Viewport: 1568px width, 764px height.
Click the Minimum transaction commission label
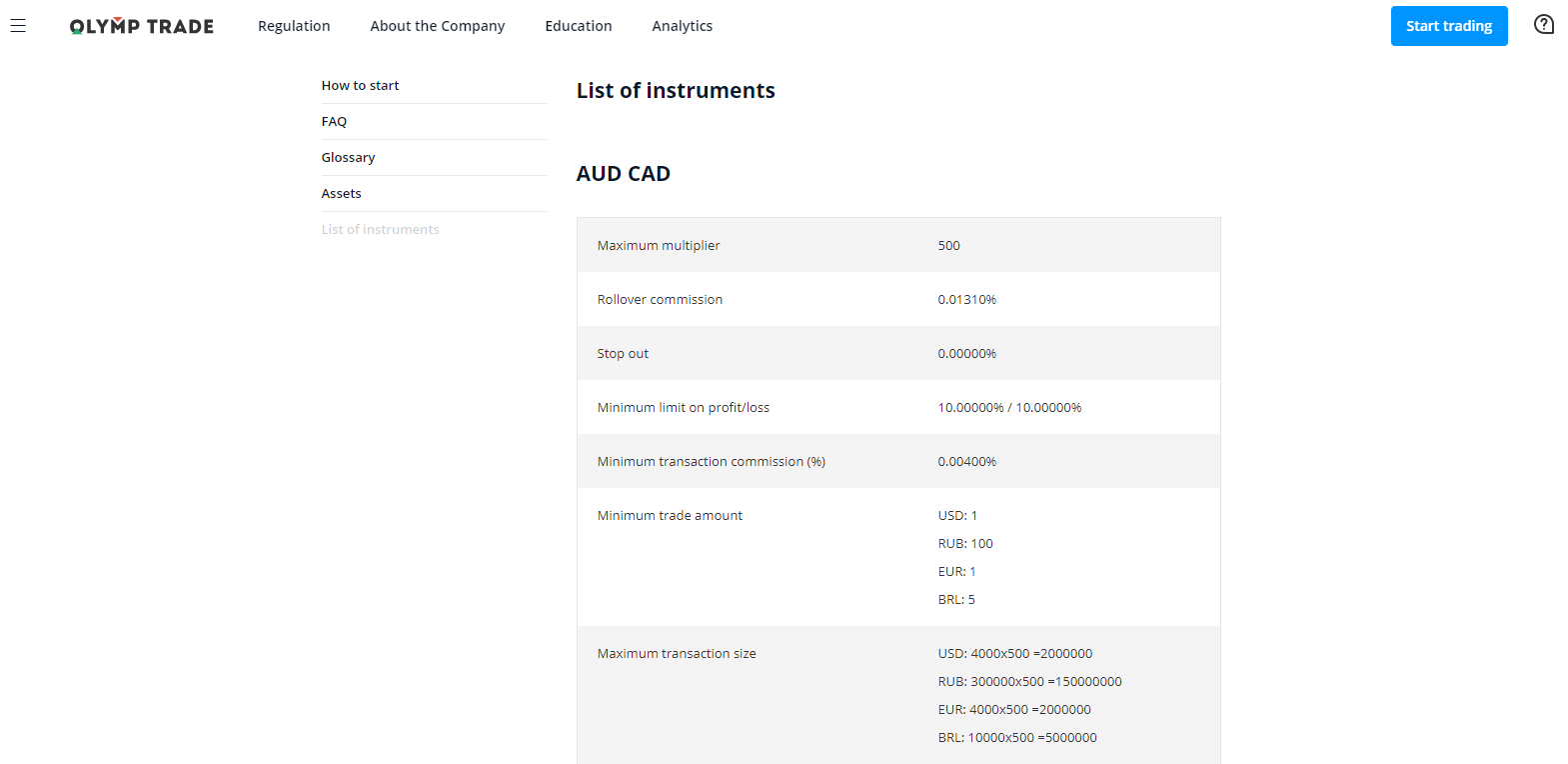[711, 462]
